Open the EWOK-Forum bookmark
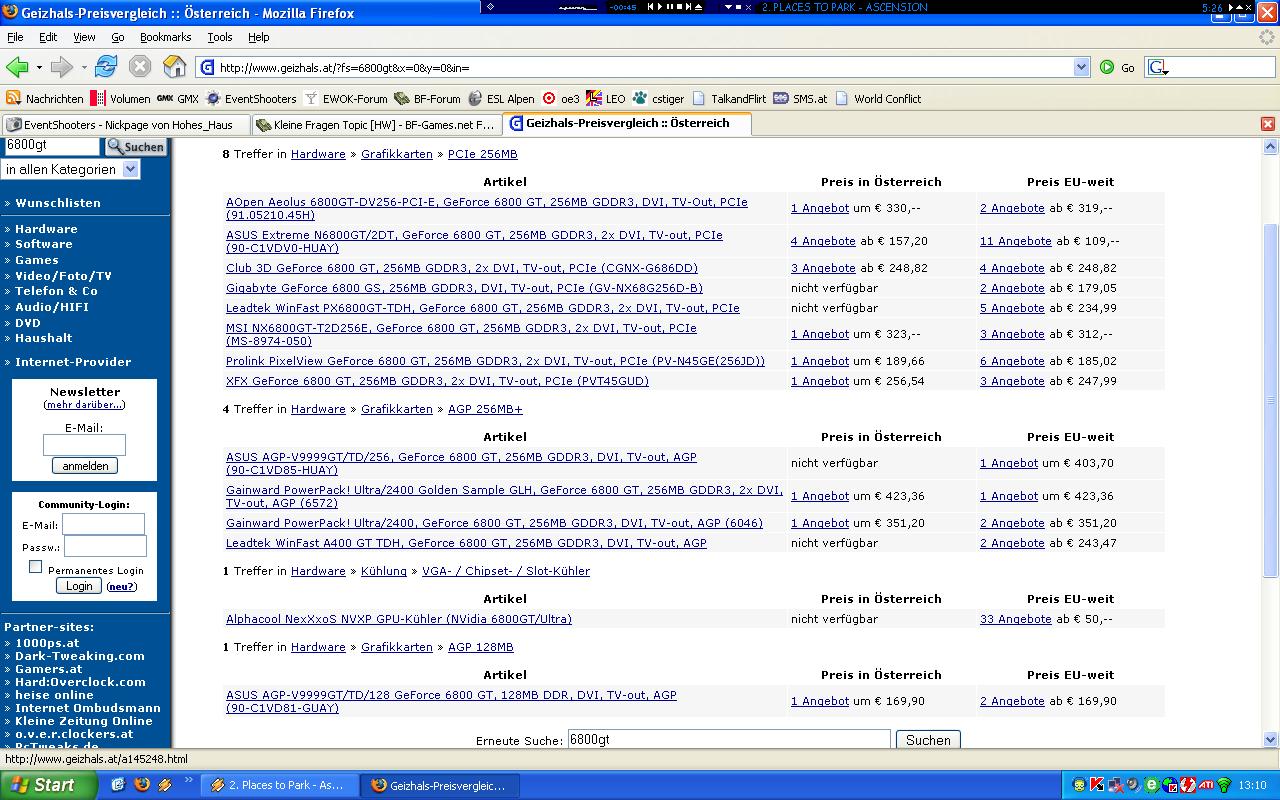Screen dimensions: 1280x800 click(345, 99)
